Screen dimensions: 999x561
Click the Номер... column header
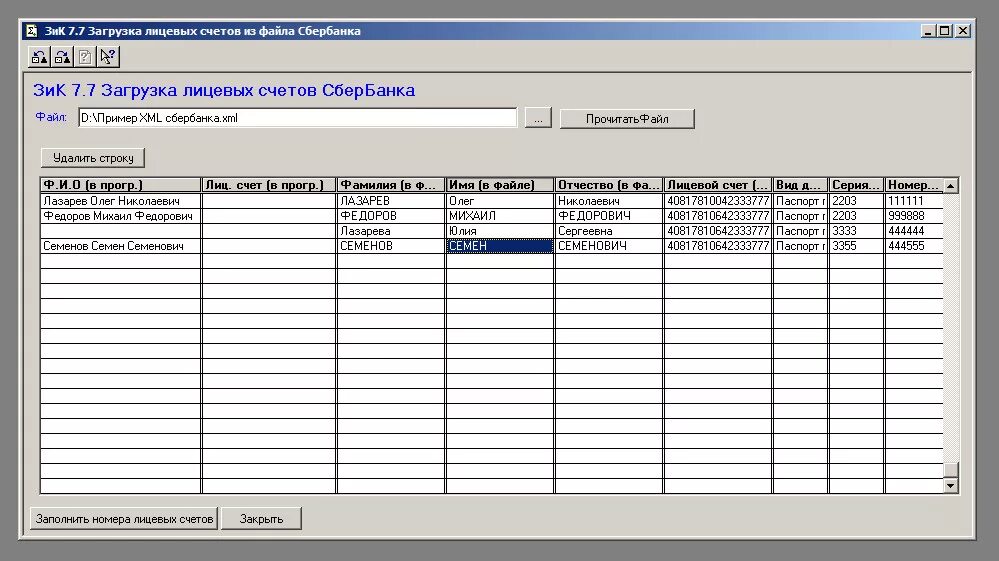[914, 185]
